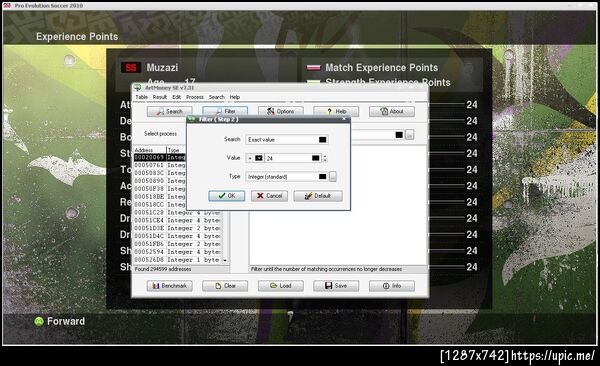Viewport: 600px width, 366px height.
Task: Close the Filter (Step 2) dialog
Action: [x=344, y=119]
